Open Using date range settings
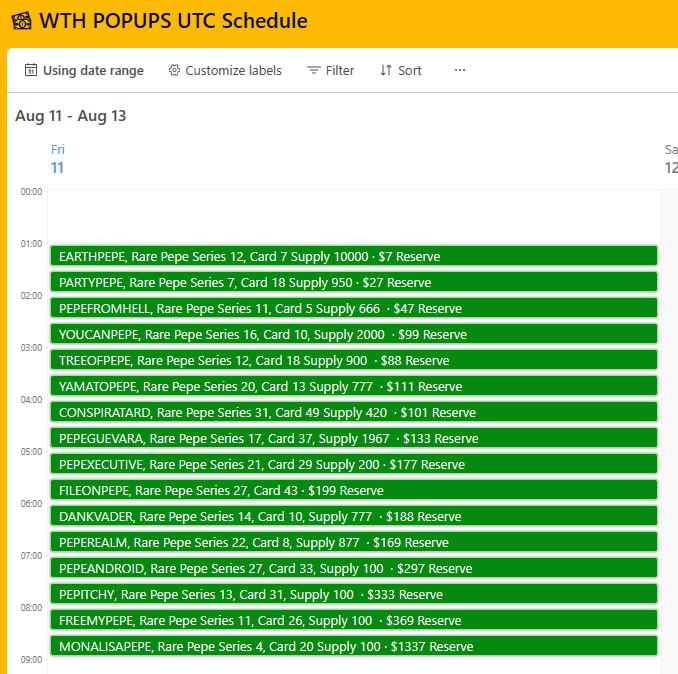 (x=84, y=70)
